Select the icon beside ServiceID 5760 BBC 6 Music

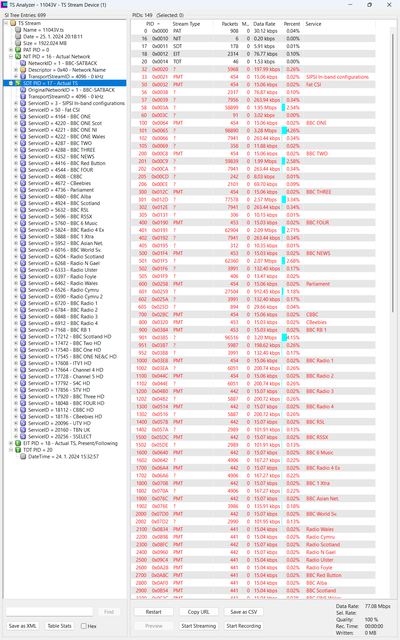click(x=23, y=223)
